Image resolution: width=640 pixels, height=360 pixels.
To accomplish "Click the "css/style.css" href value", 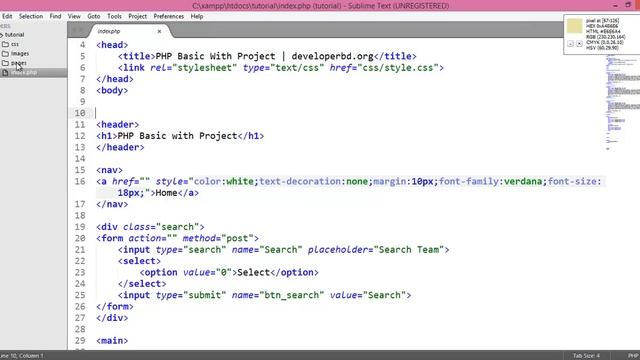I will pos(398,68).
